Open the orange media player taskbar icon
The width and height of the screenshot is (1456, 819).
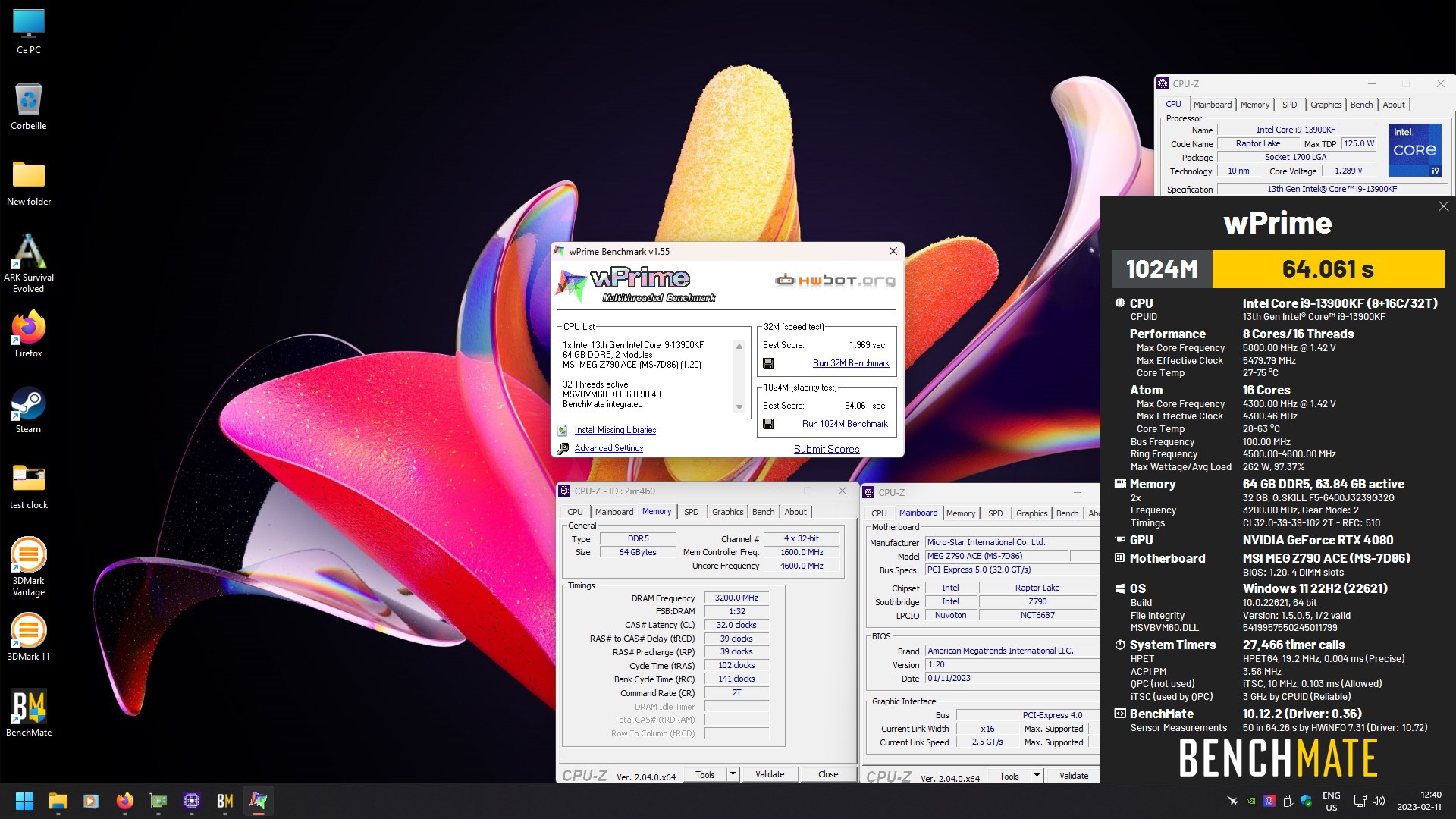pyautogui.click(x=91, y=801)
